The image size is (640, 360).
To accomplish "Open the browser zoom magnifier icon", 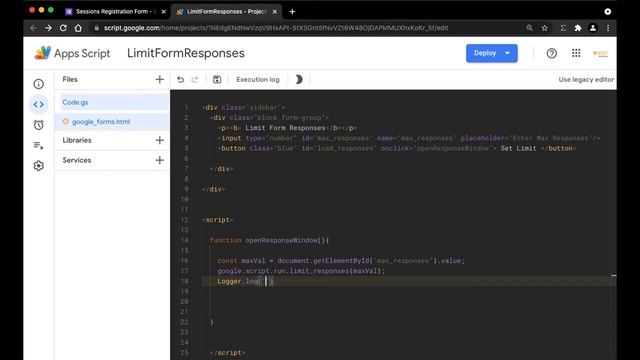I will [529, 28].
